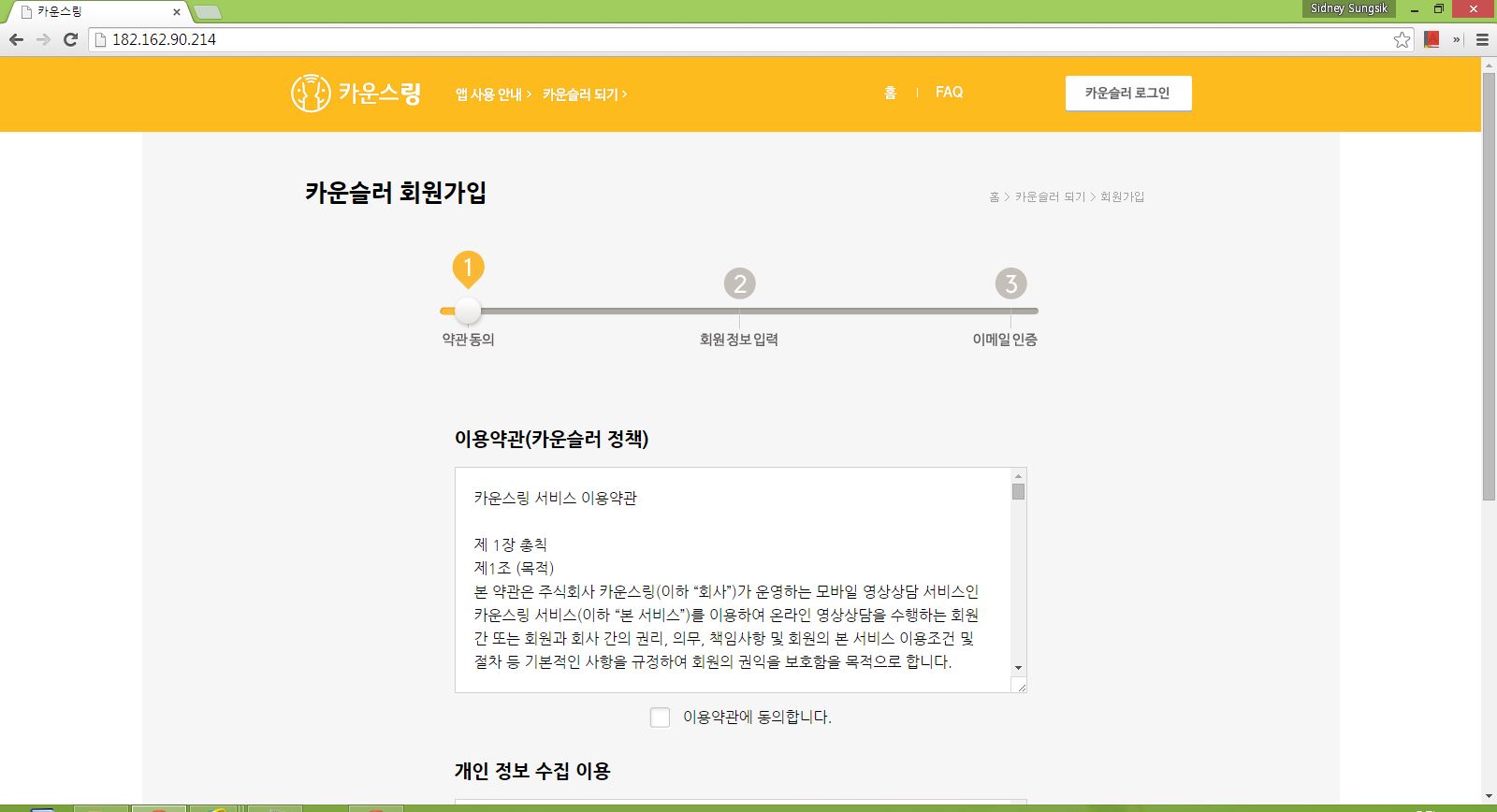Click the line 제 1장 총칙
Viewport: 1497px width, 812px height.
511,544
